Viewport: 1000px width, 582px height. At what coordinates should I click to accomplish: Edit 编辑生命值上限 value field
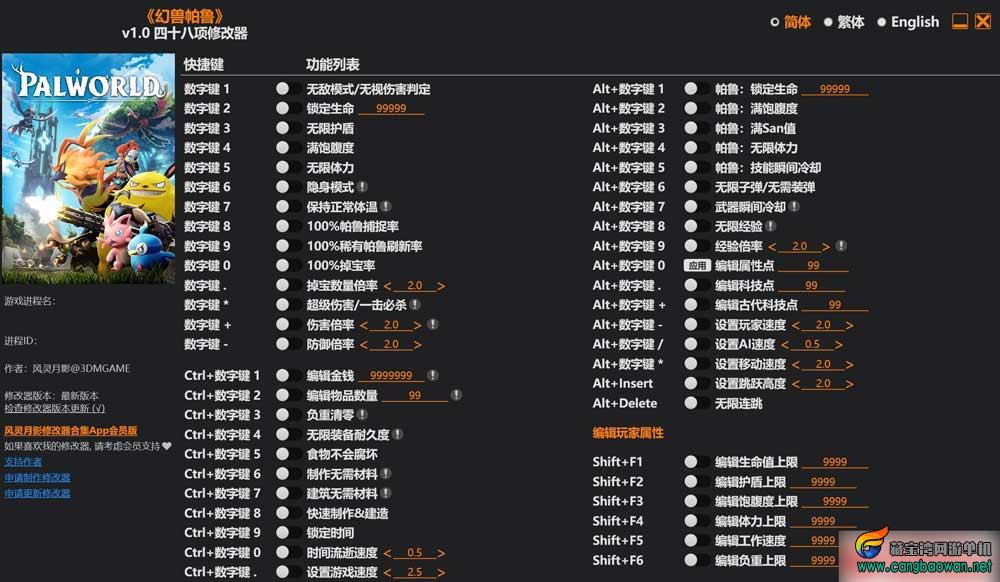click(x=835, y=462)
